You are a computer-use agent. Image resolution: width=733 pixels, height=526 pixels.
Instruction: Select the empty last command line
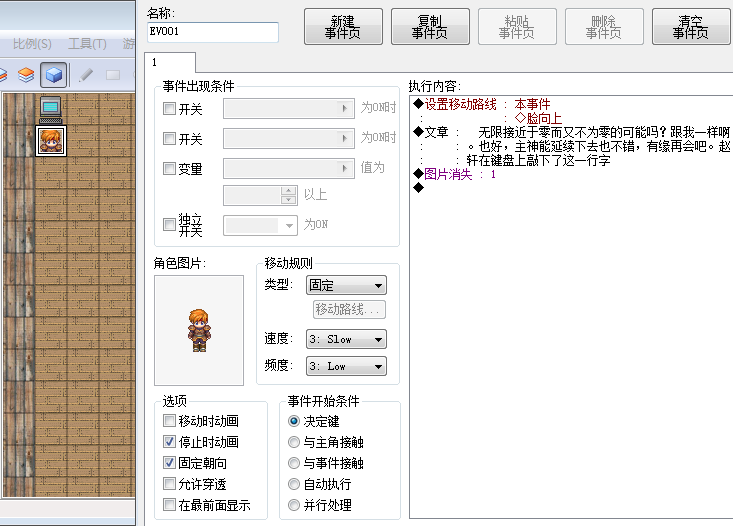click(418, 188)
